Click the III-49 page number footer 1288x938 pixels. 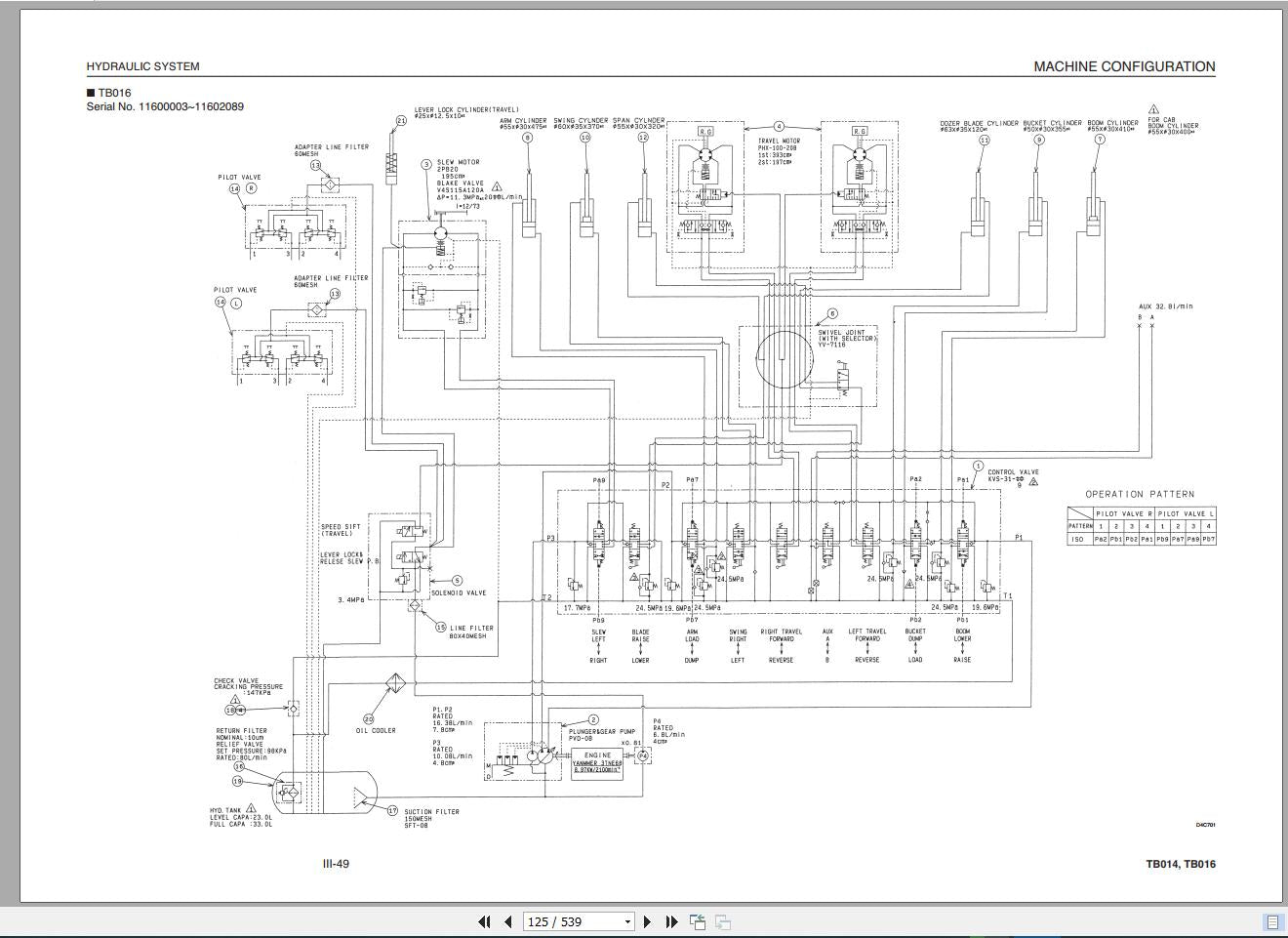336,863
